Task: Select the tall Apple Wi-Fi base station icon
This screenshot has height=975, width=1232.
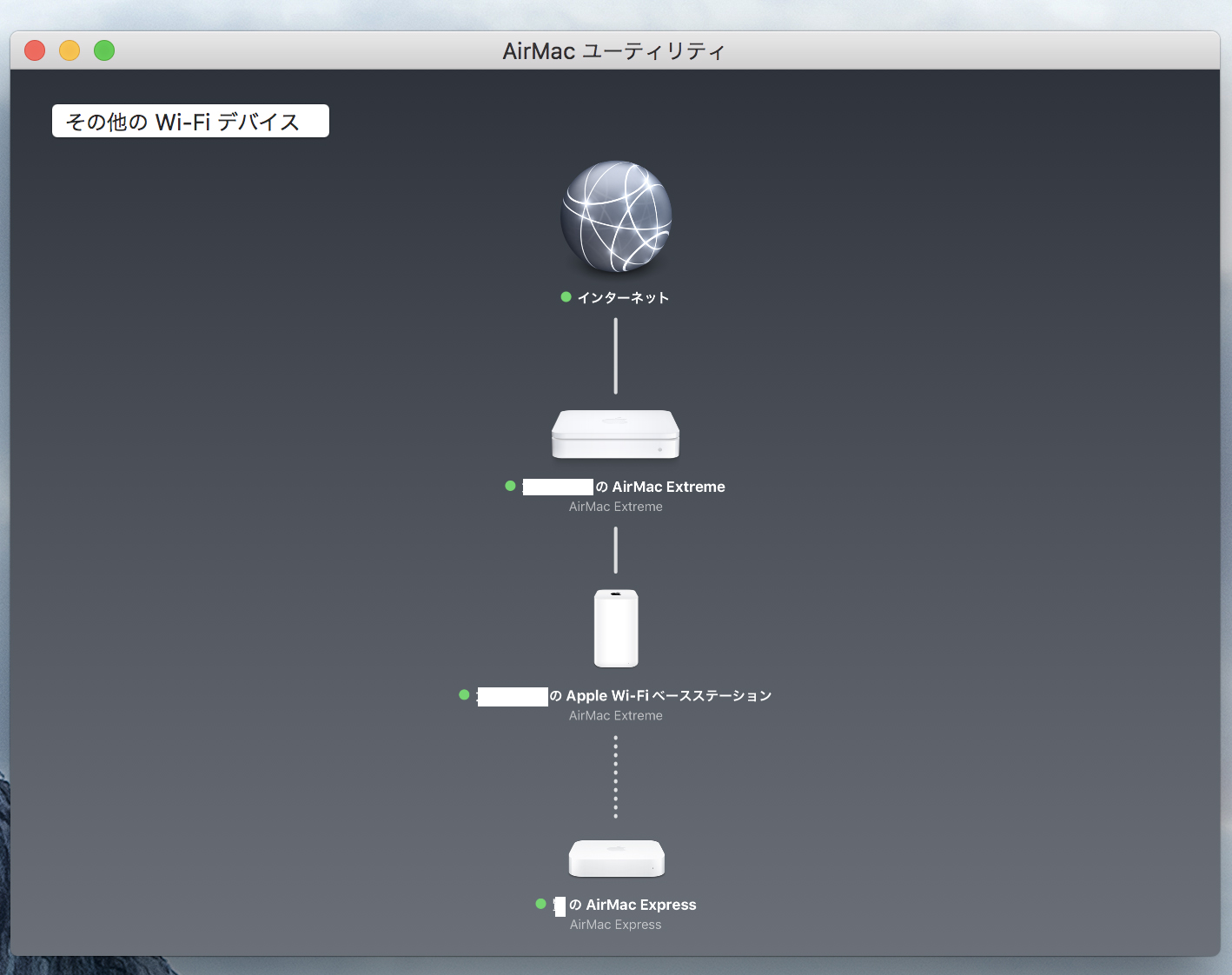Action: coord(616,628)
